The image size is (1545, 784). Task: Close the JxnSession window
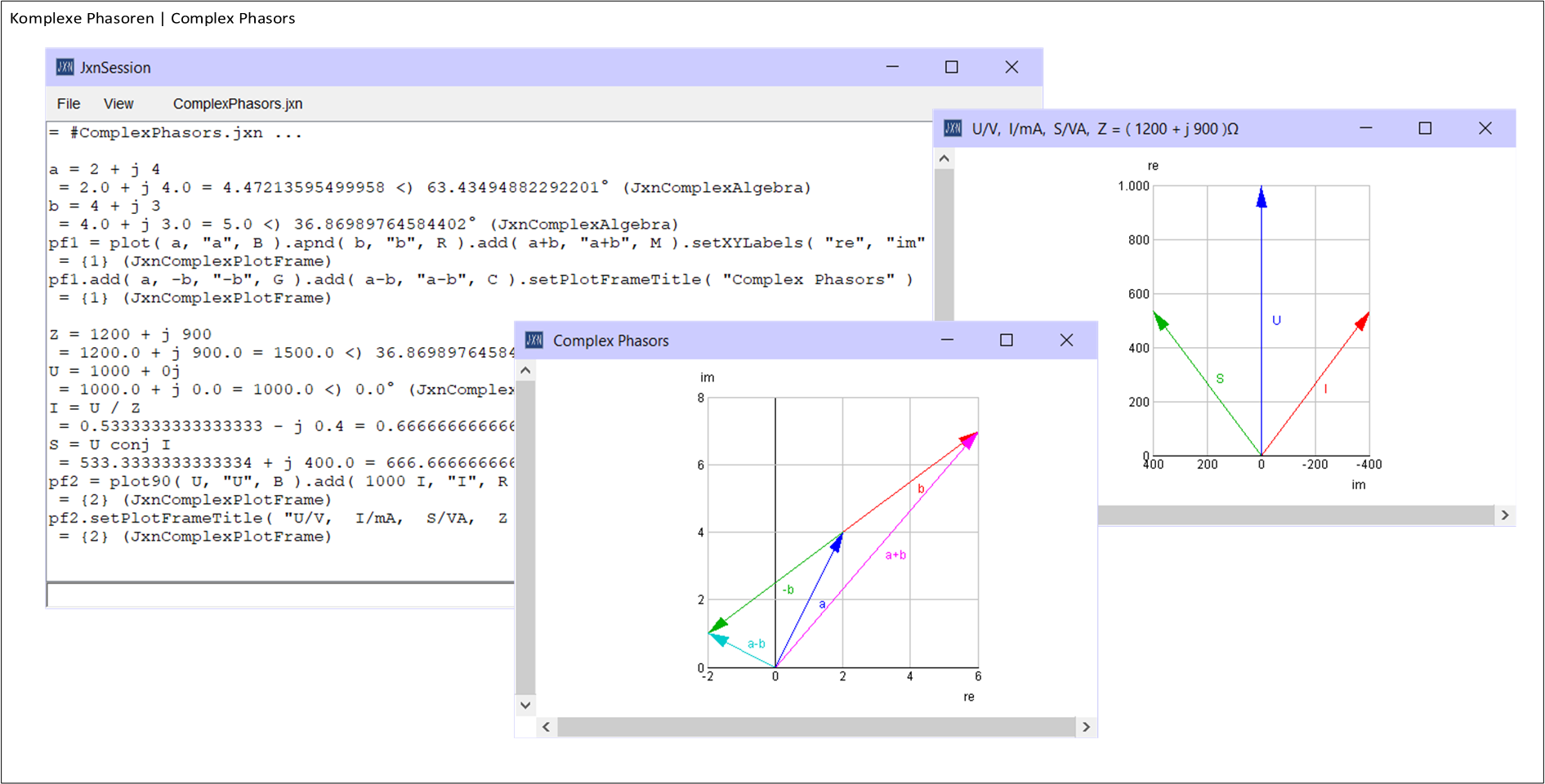coord(1011,67)
